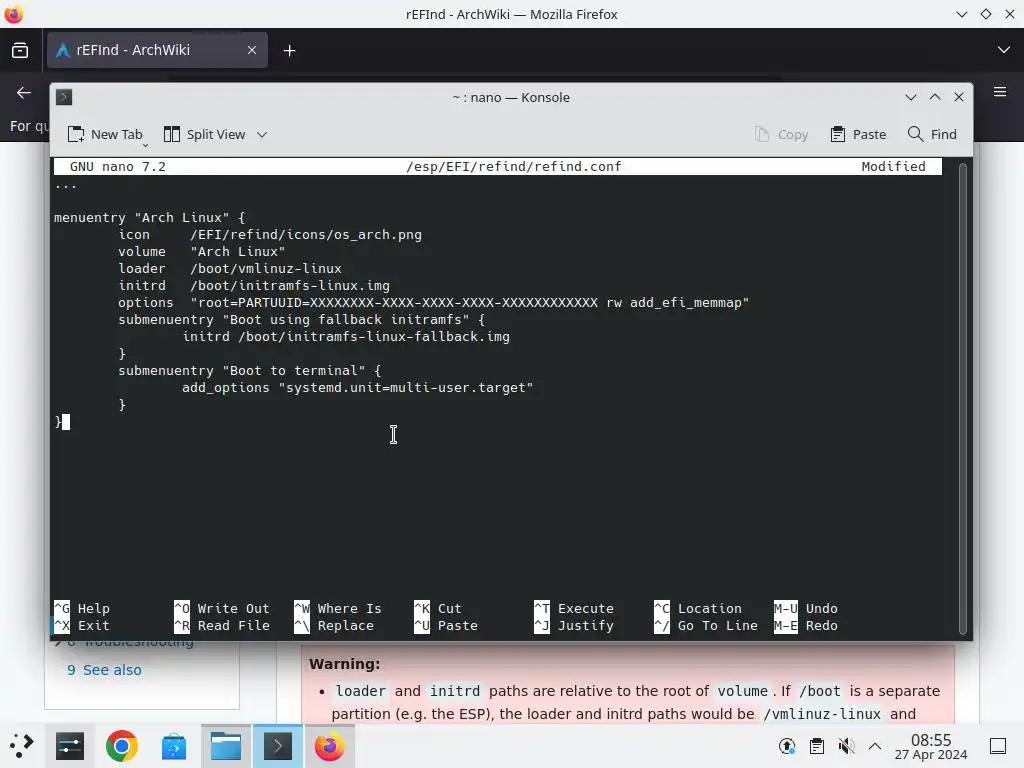
Task: Switch to Konsole in the taskbar
Action: (x=278, y=746)
